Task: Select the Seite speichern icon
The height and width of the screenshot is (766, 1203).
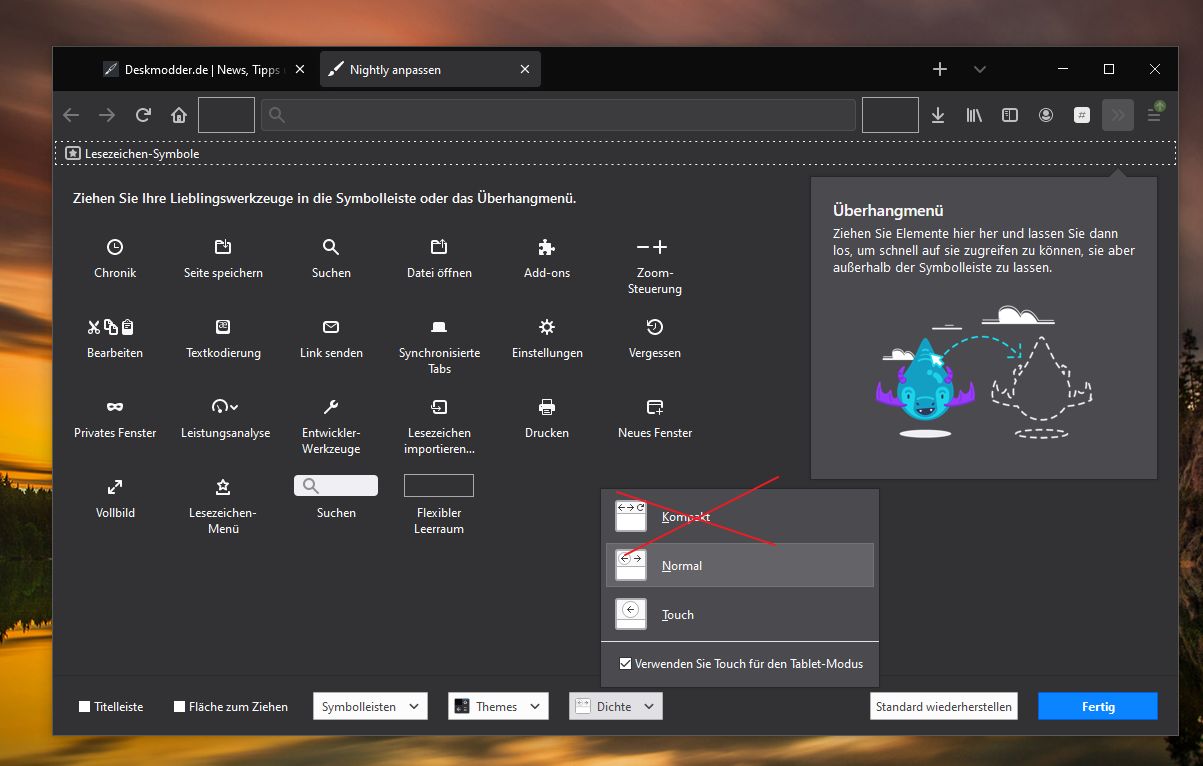Action: 223,247
